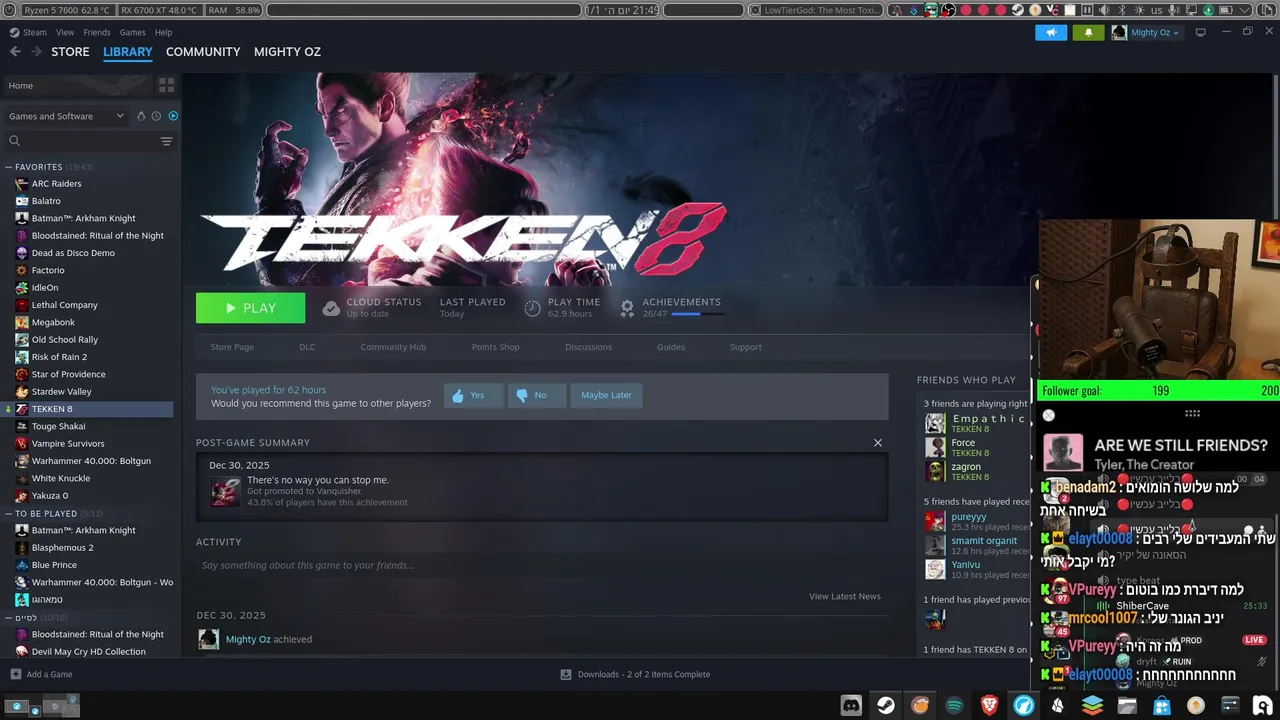Screen dimensions: 1280x720
Task: Click the library search magnifier icon
Action: [14, 141]
